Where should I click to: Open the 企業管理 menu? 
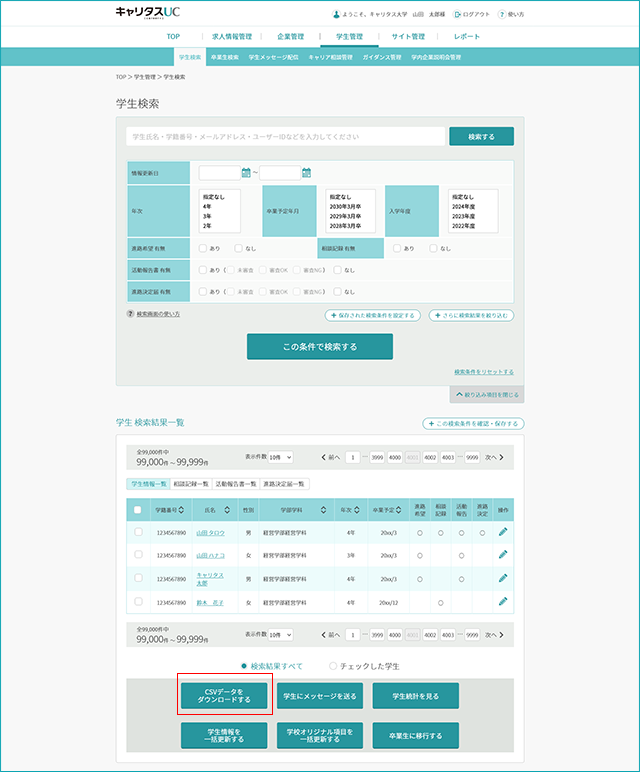pyautogui.click(x=290, y=36)
